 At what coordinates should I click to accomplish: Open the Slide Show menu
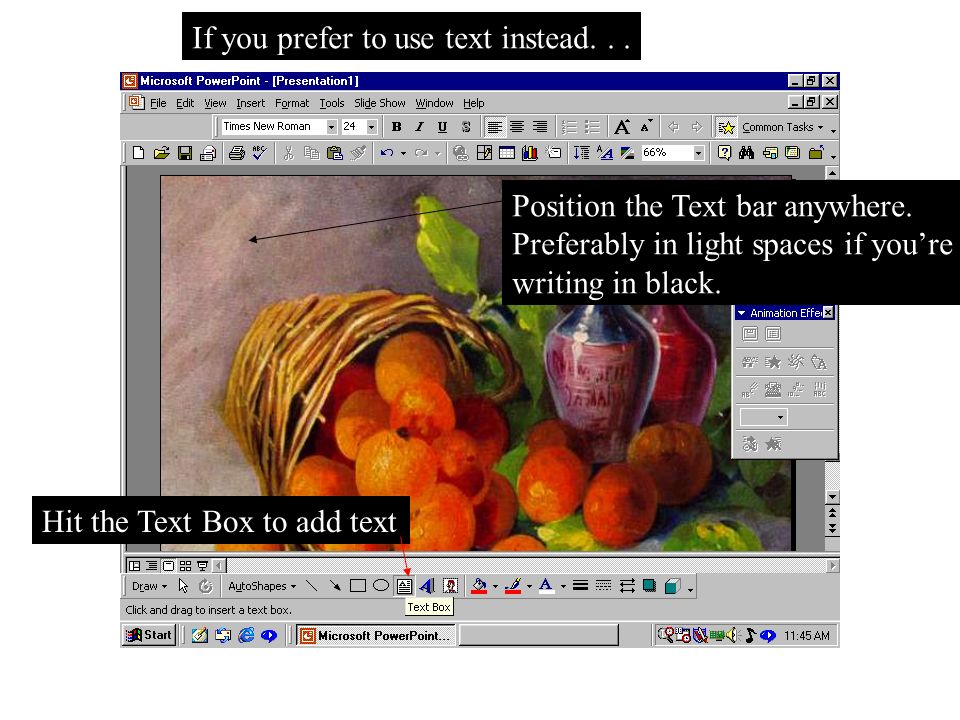click(380, 103)
